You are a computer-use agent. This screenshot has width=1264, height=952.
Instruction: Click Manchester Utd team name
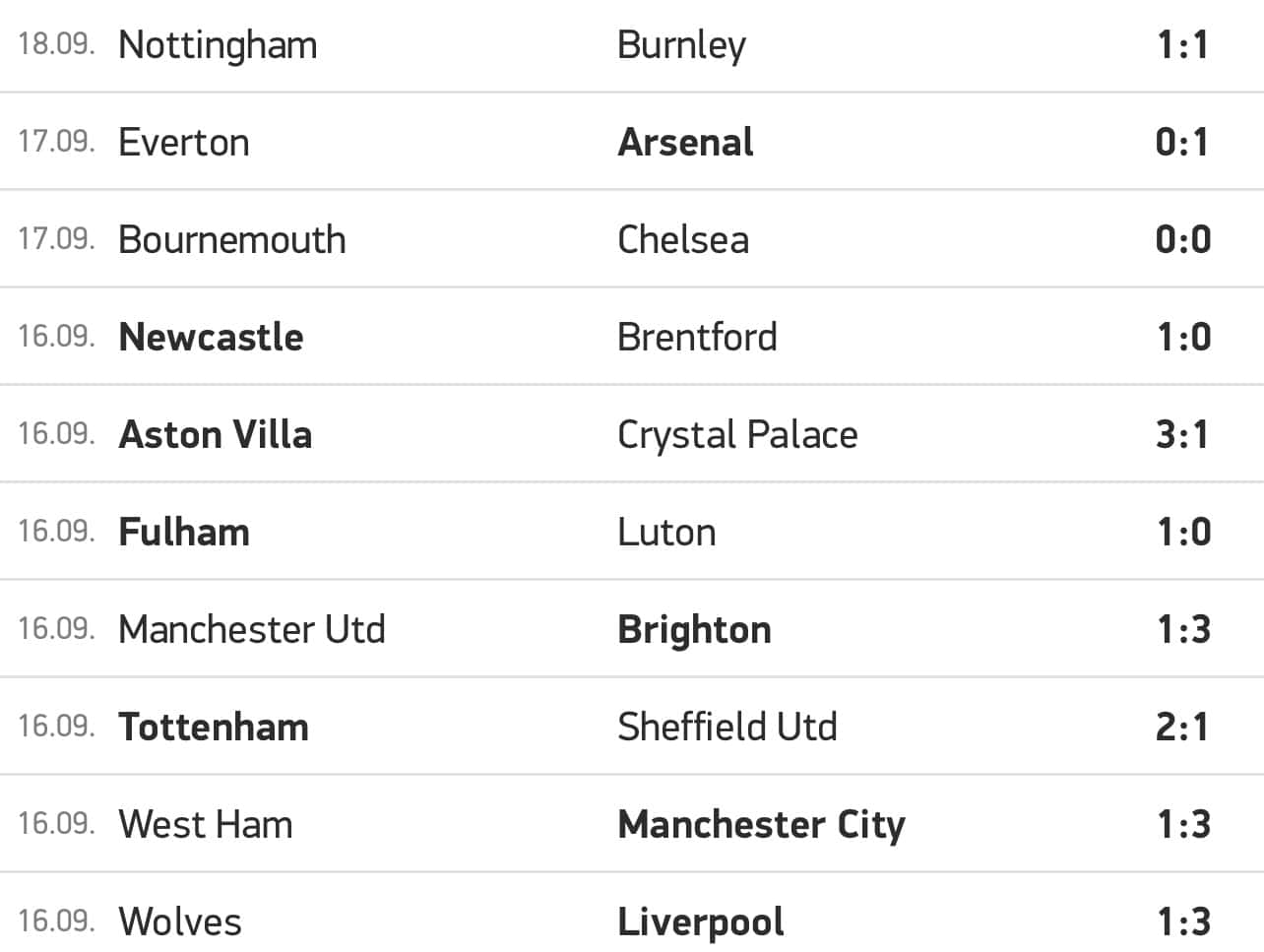(x=252, y=630)
